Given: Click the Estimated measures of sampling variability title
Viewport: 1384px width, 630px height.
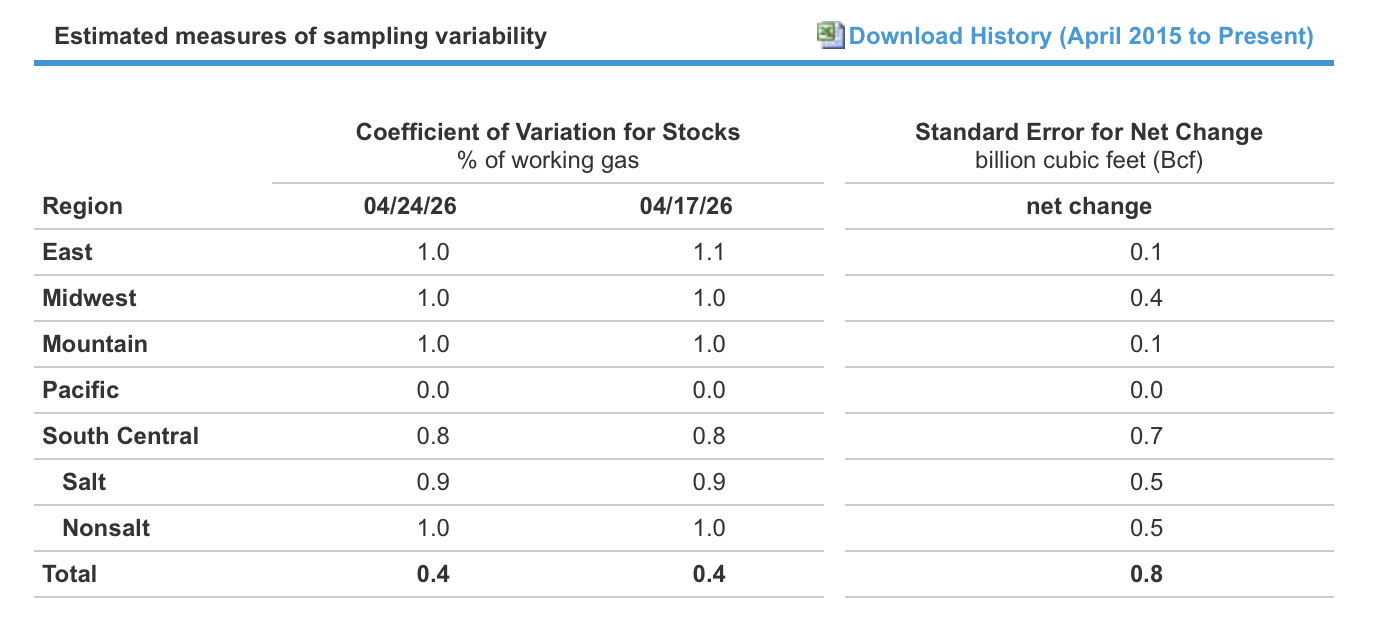Looking at the screenshot, I should (x=300, y=37).
